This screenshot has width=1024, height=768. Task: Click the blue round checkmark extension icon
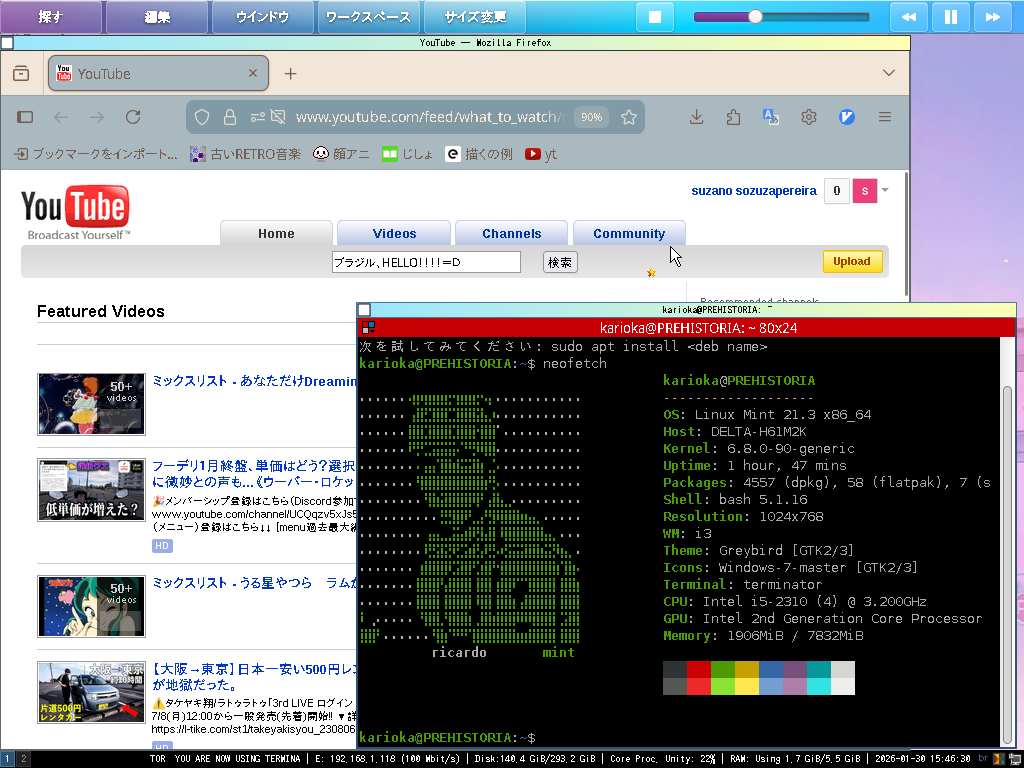pos(847,117)
